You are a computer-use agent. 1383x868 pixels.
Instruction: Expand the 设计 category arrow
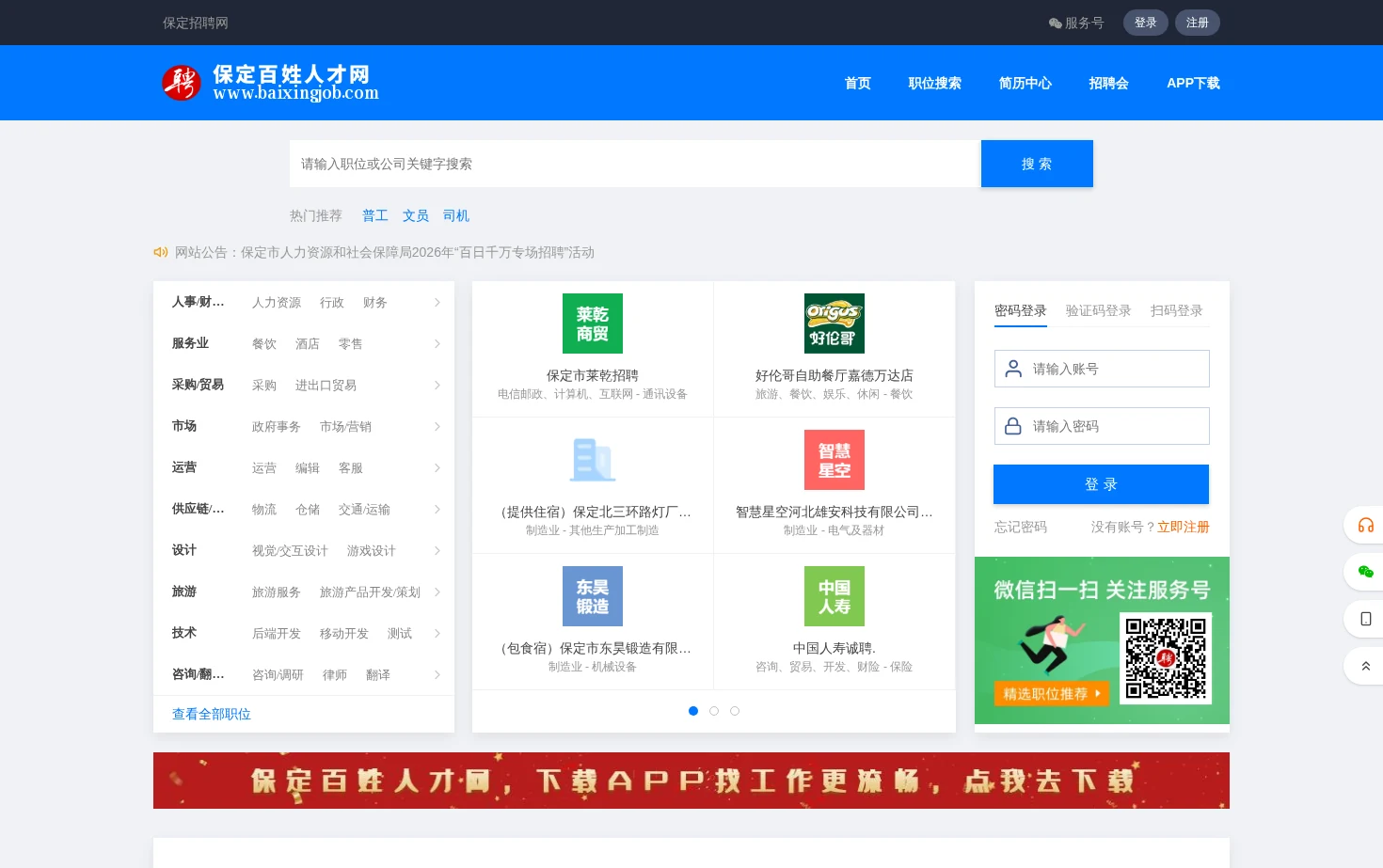pyautogui.click(x=437, y=550)
